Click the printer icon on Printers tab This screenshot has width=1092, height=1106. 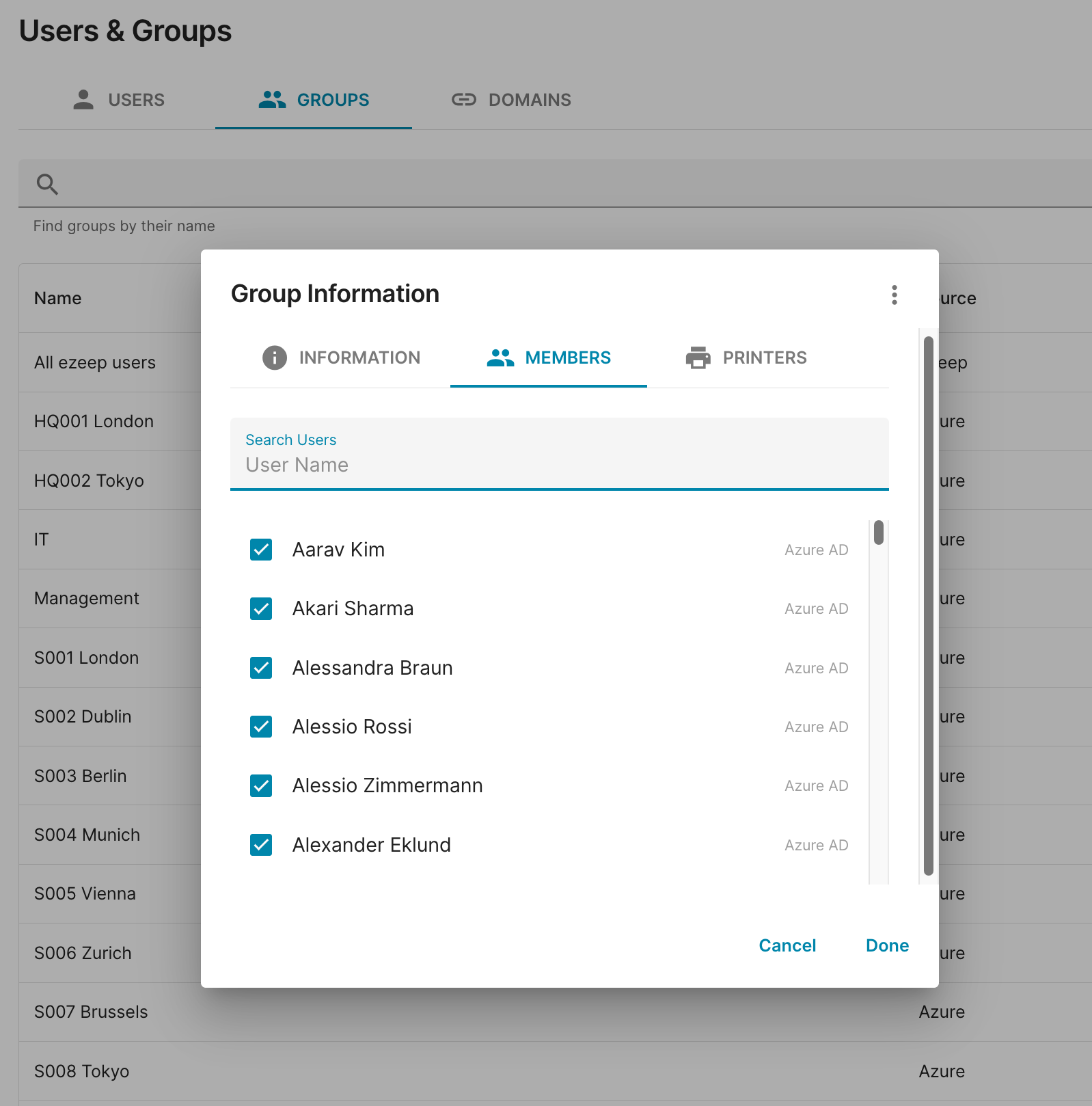(698, 358)
